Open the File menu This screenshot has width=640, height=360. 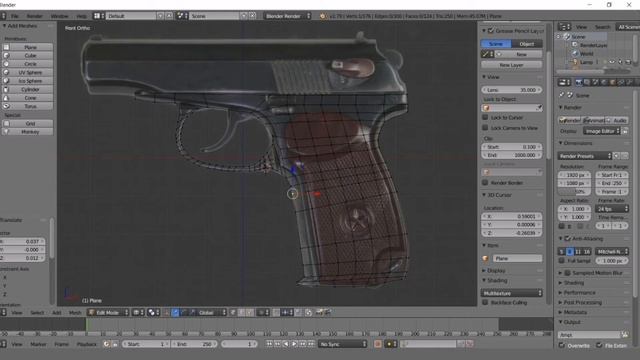15,16
